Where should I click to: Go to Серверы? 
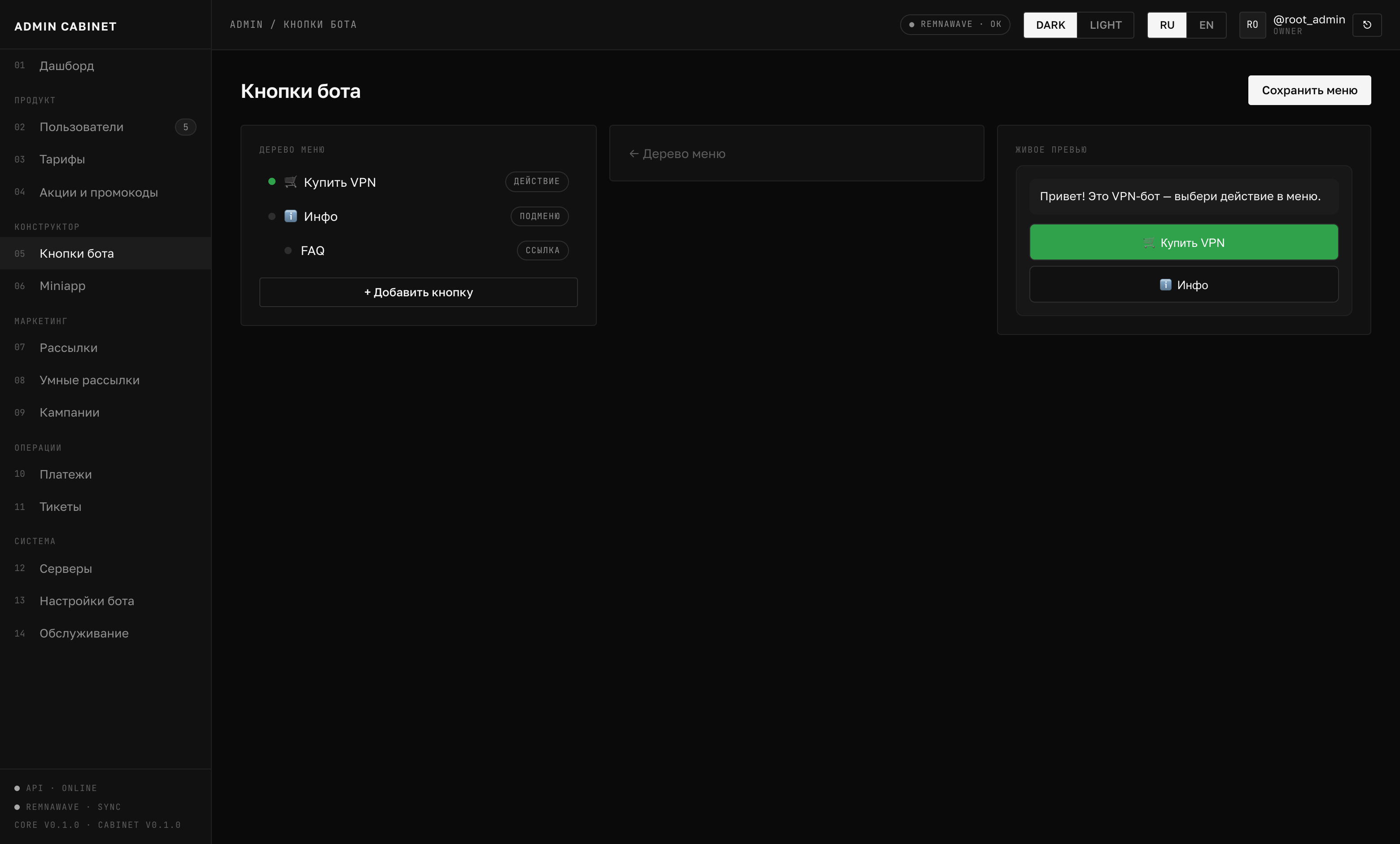click(106, 568)
